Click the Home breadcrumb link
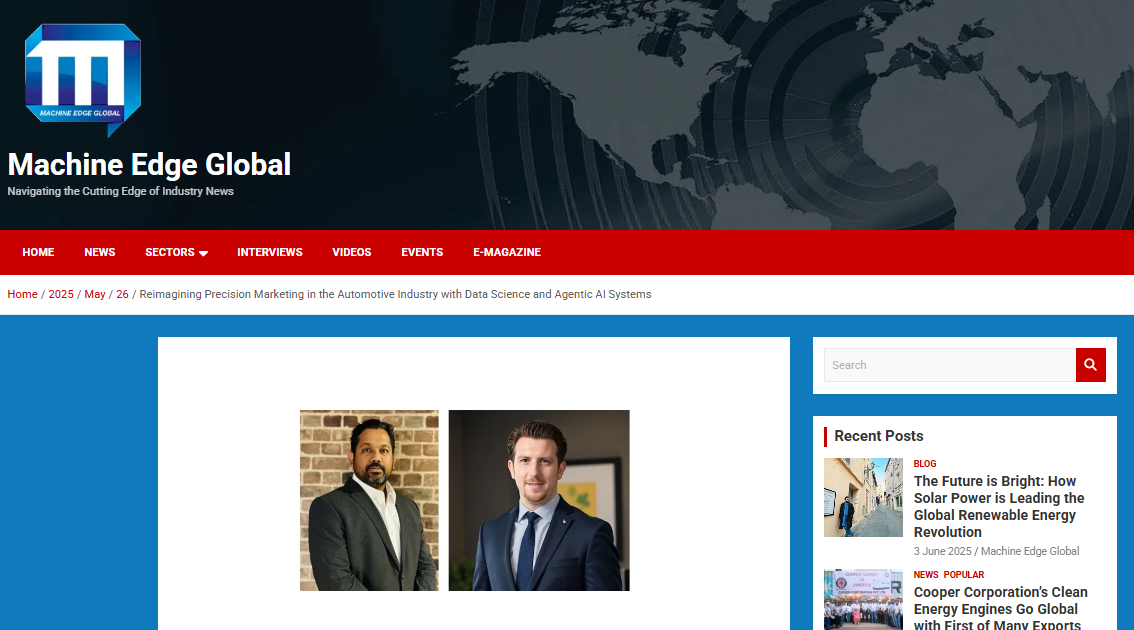The height and width of the screenshot is (630, 1134). tap(22, 294)
